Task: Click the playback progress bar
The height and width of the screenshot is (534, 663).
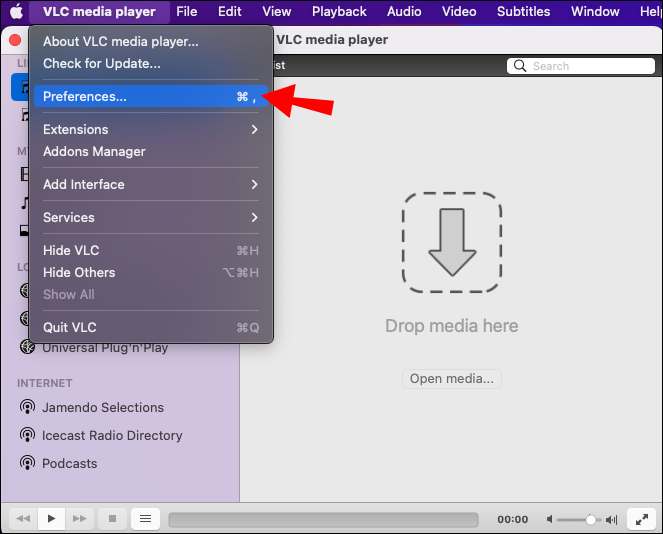Action: pos(323,520)
